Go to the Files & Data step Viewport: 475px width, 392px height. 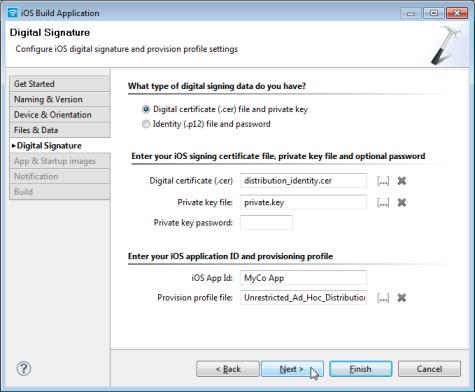[x=60, y=130]
